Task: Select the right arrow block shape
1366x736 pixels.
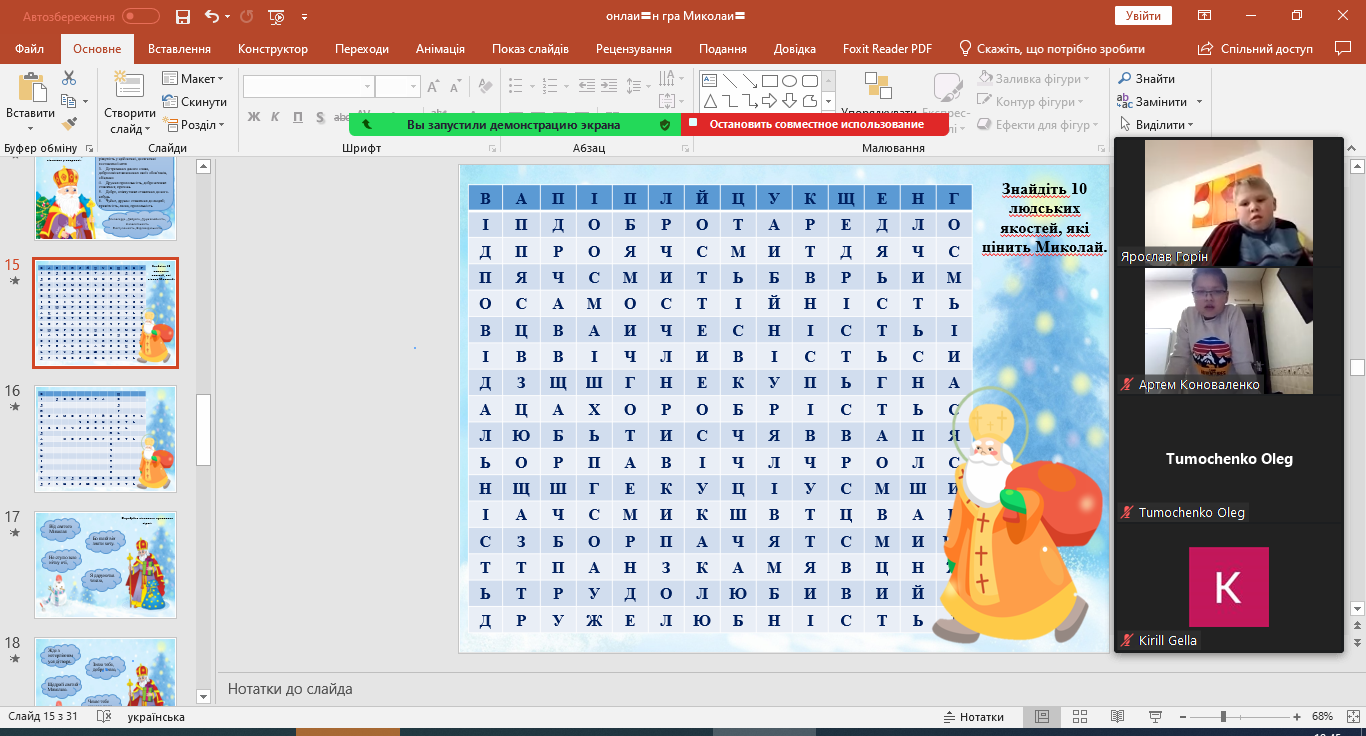Action: click(x=769, y=101)
